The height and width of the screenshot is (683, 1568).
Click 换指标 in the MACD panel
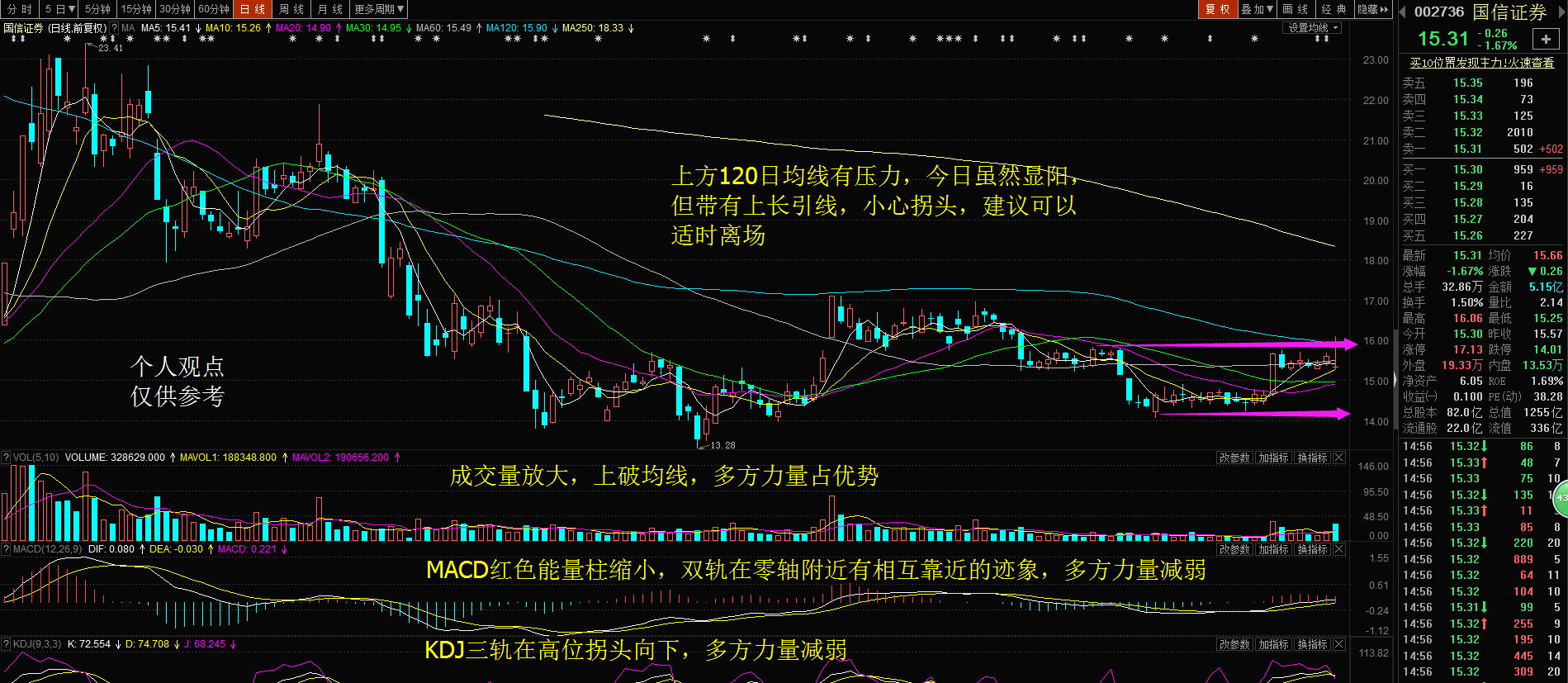(x=1313, y=549)
